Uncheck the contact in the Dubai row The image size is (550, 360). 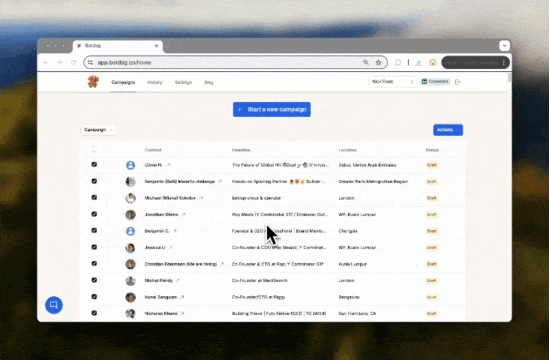(94, 164)
